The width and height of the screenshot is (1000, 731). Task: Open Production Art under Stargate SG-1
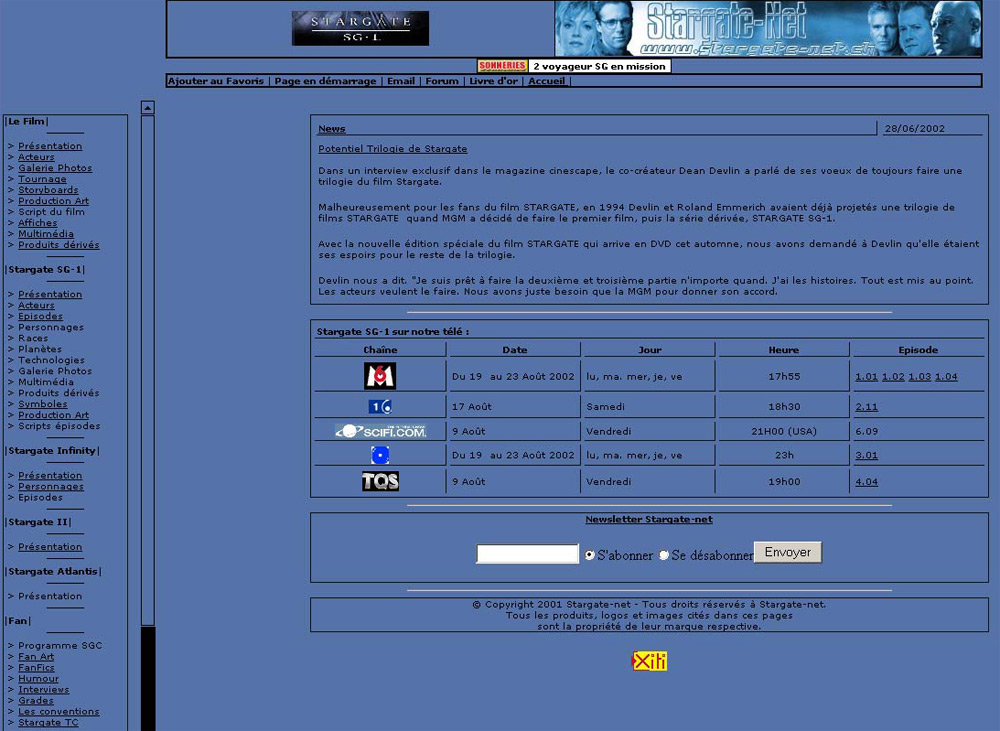(x=54, y=415)
